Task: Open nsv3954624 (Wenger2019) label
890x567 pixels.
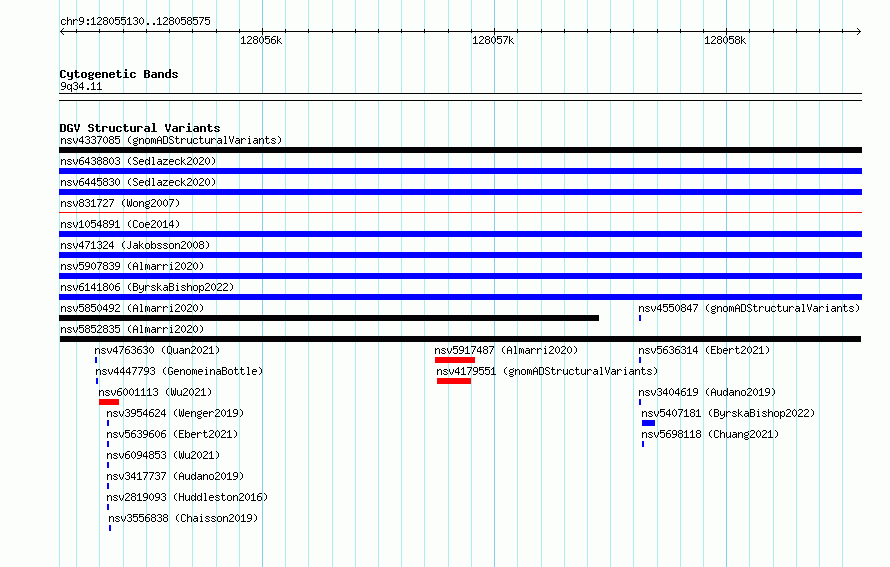Action: [x=175, y=413]
